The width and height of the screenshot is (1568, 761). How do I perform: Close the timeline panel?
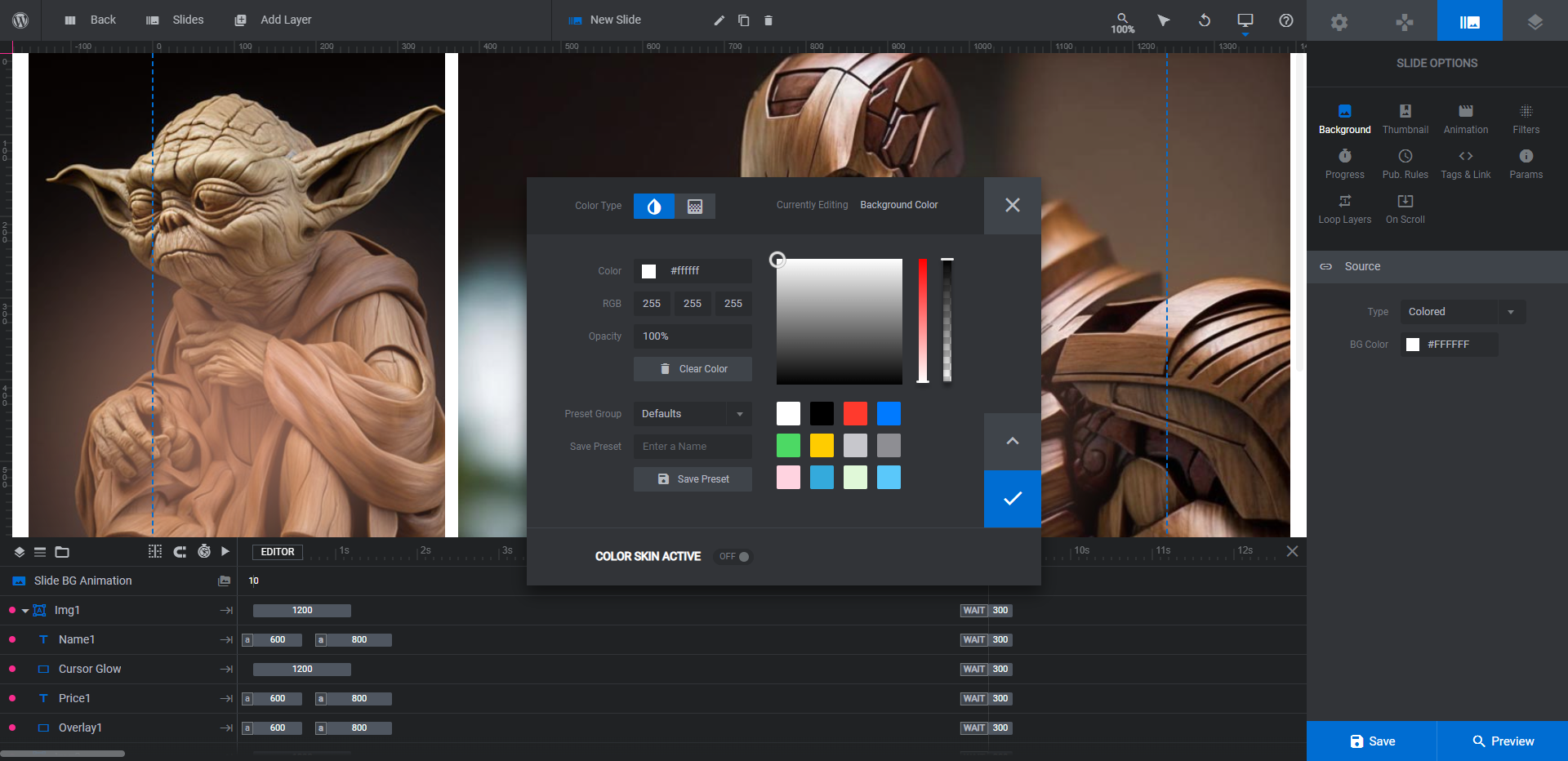point(1292,551)
